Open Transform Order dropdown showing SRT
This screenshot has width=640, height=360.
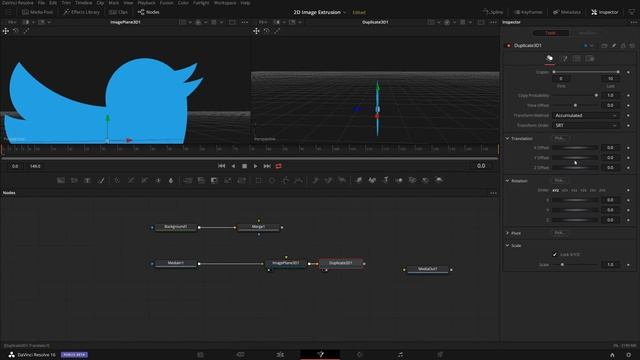click(x=586, y=125)
